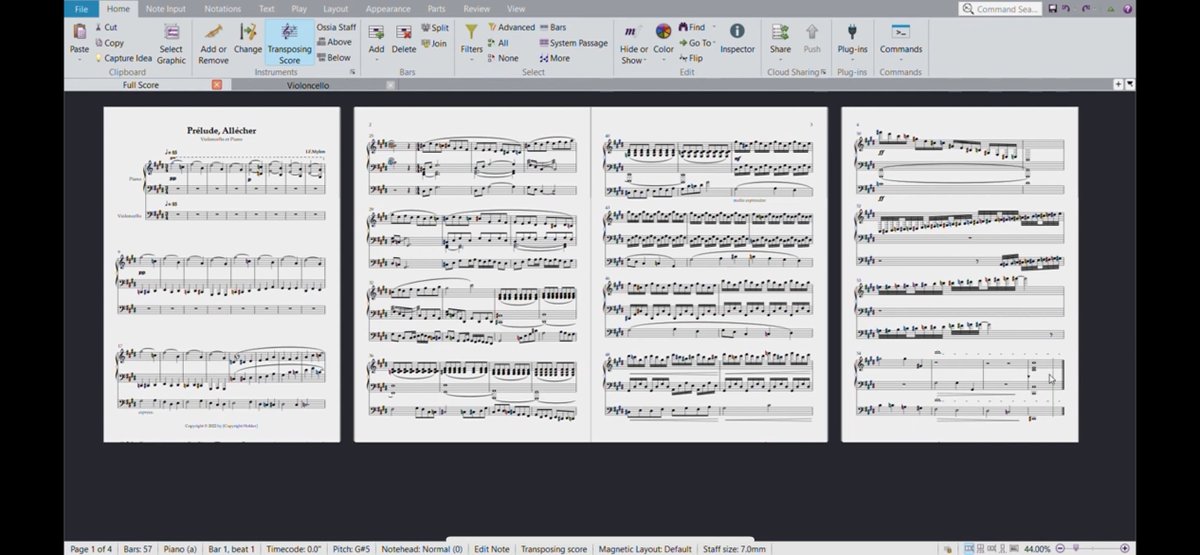Copy the current selection
Image resolution: width=1200 pixels, height=555 pixels.
point(108,43)
